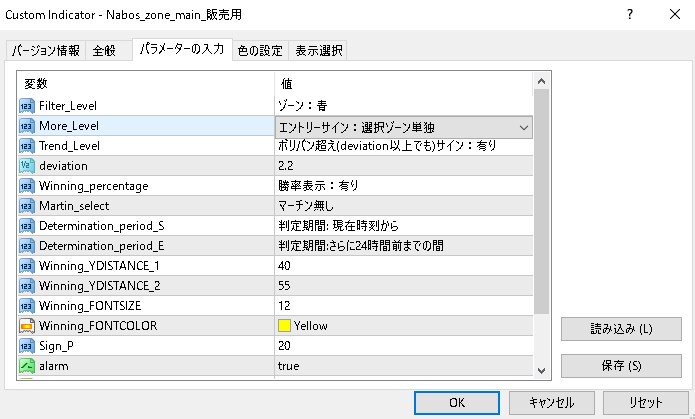
Task: Click the 保存 (S) button
Action: click(x=621, y=366)
